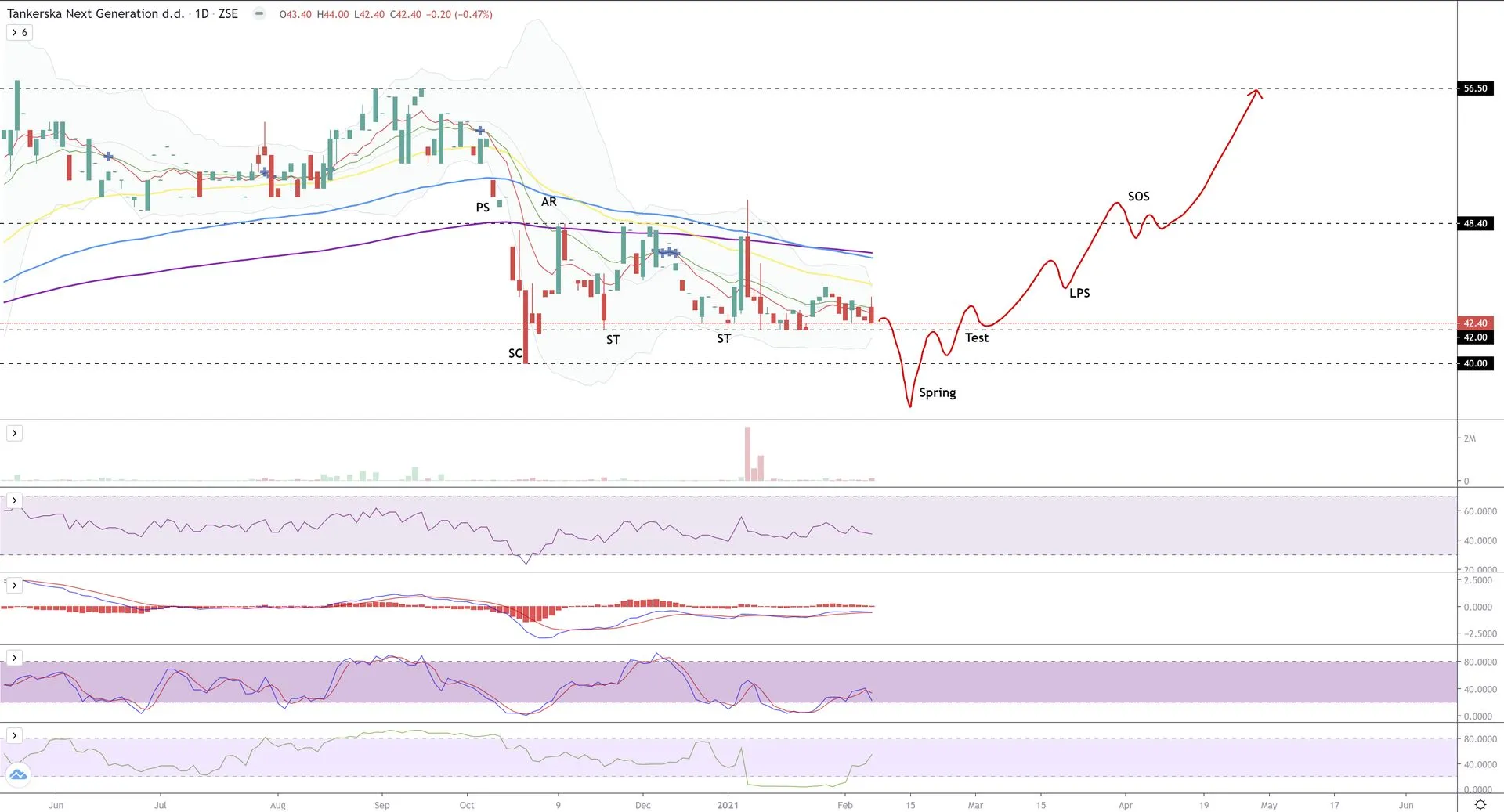Click the 48.40 price axis label

click(x=1475, y=224)
